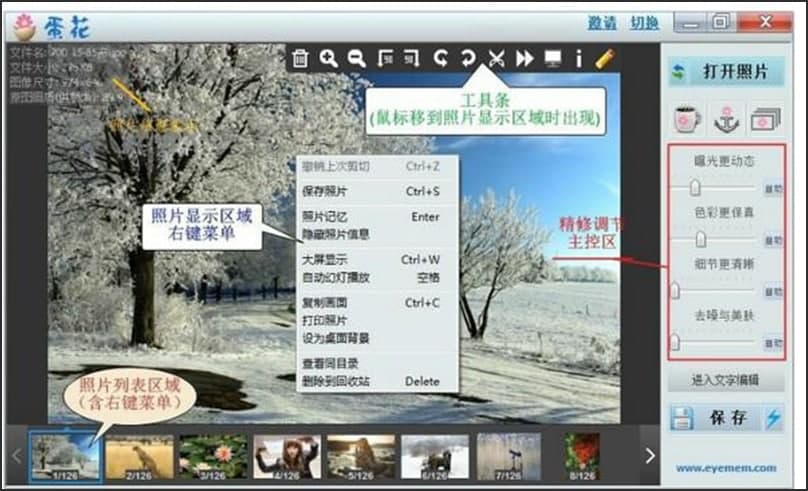Choose 复制画面 in the context menu
The width and height of the screenshot is (808, 491).
click(x=371, y=303)
